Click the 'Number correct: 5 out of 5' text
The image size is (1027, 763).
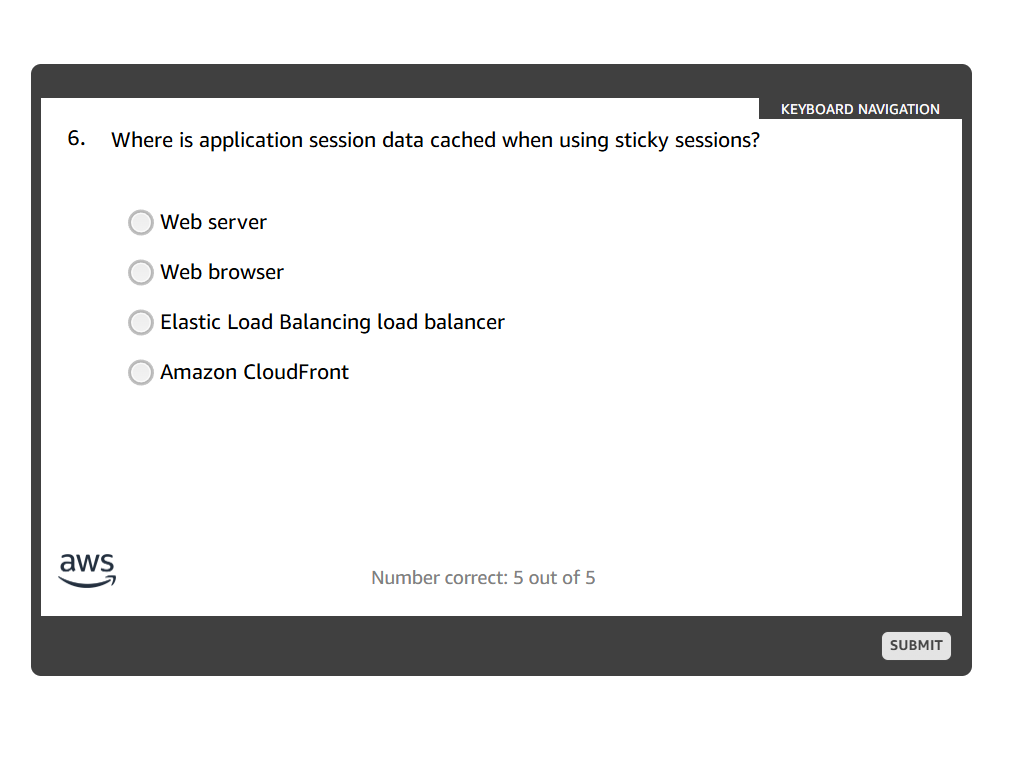tap(483, 577)
